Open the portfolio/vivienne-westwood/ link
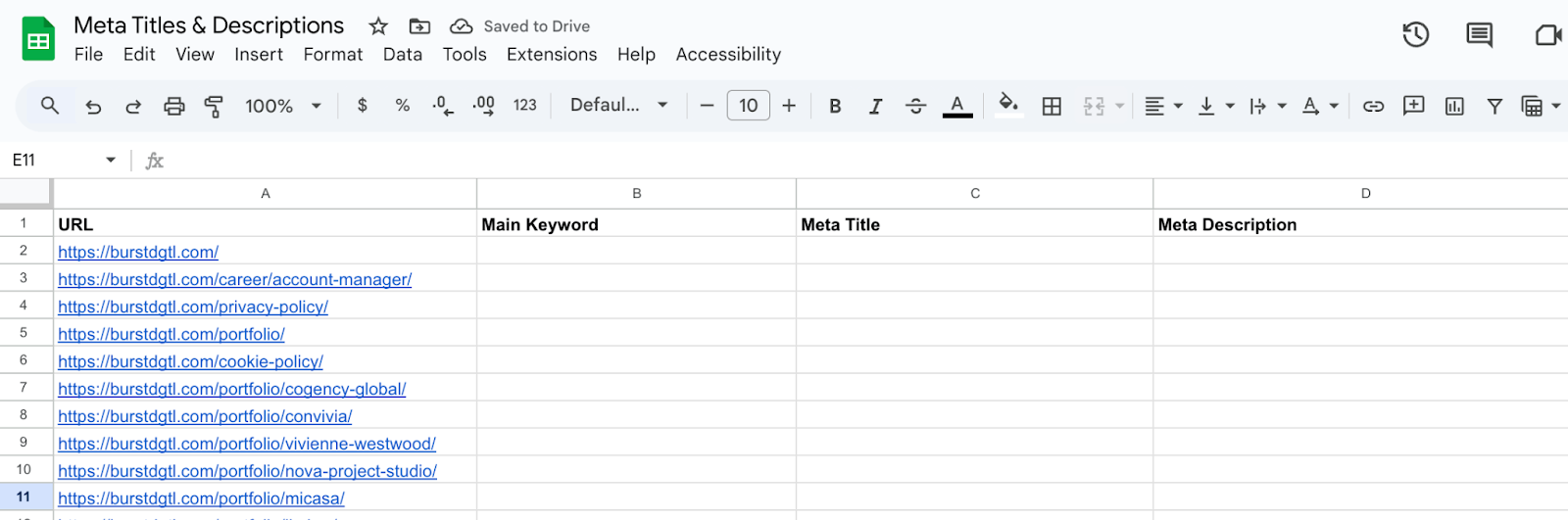1568x520 pixels. click(247, 444)
